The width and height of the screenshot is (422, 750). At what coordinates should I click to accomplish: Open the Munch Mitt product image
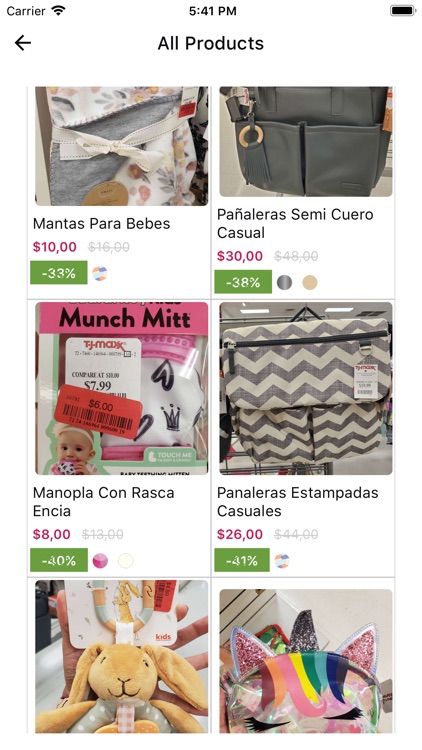coord(122,388)
